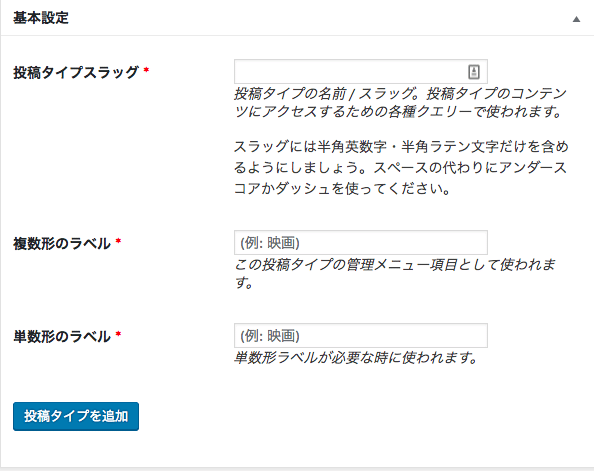Screen dimensions: 594x471
Task: Click the autofill contact icon in the slug field
Action: pos(474,71)
